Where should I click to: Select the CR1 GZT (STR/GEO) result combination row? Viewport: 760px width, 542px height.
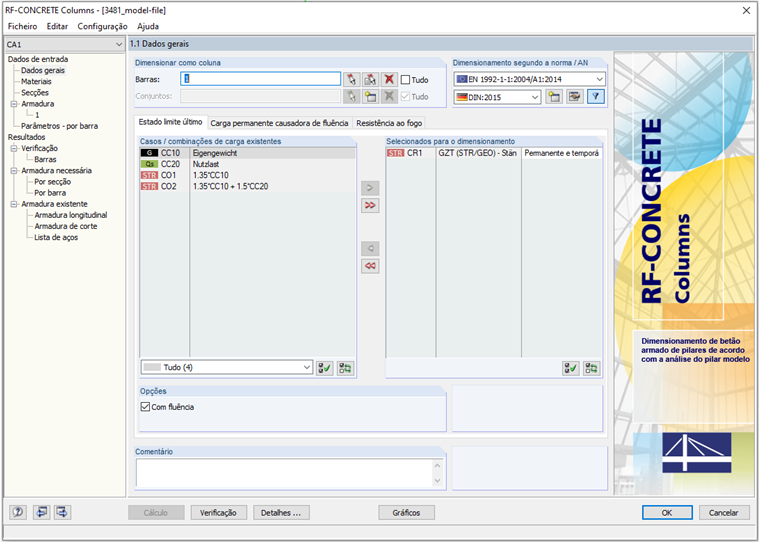(493, 153)
